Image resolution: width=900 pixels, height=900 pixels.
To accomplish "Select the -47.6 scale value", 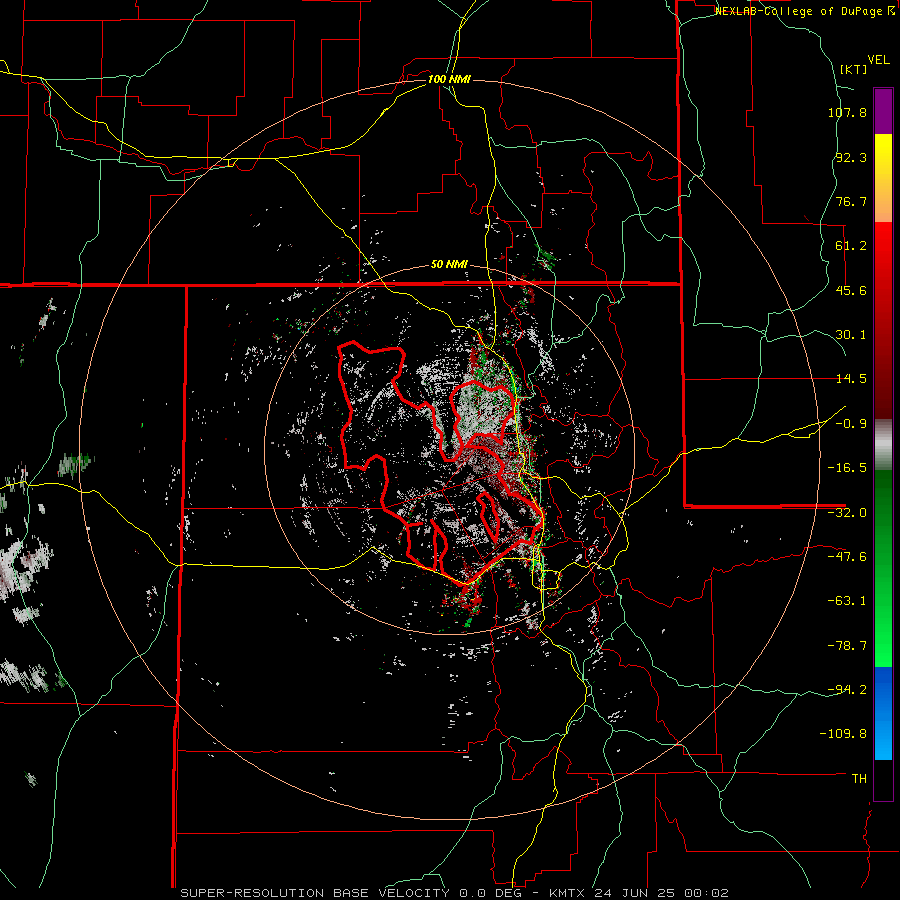I will pos(847,557).
